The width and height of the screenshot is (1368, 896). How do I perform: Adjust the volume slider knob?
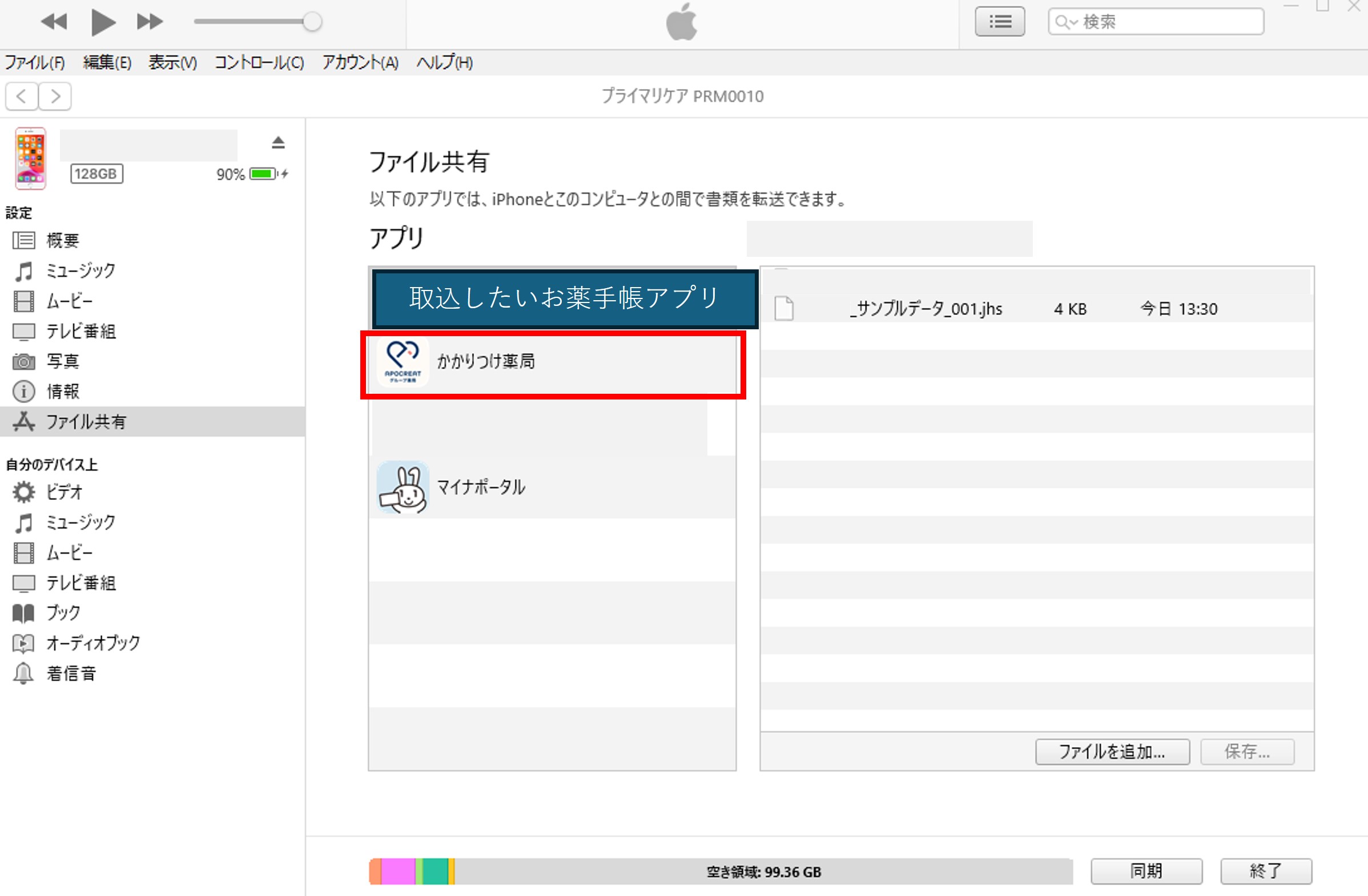312,22
